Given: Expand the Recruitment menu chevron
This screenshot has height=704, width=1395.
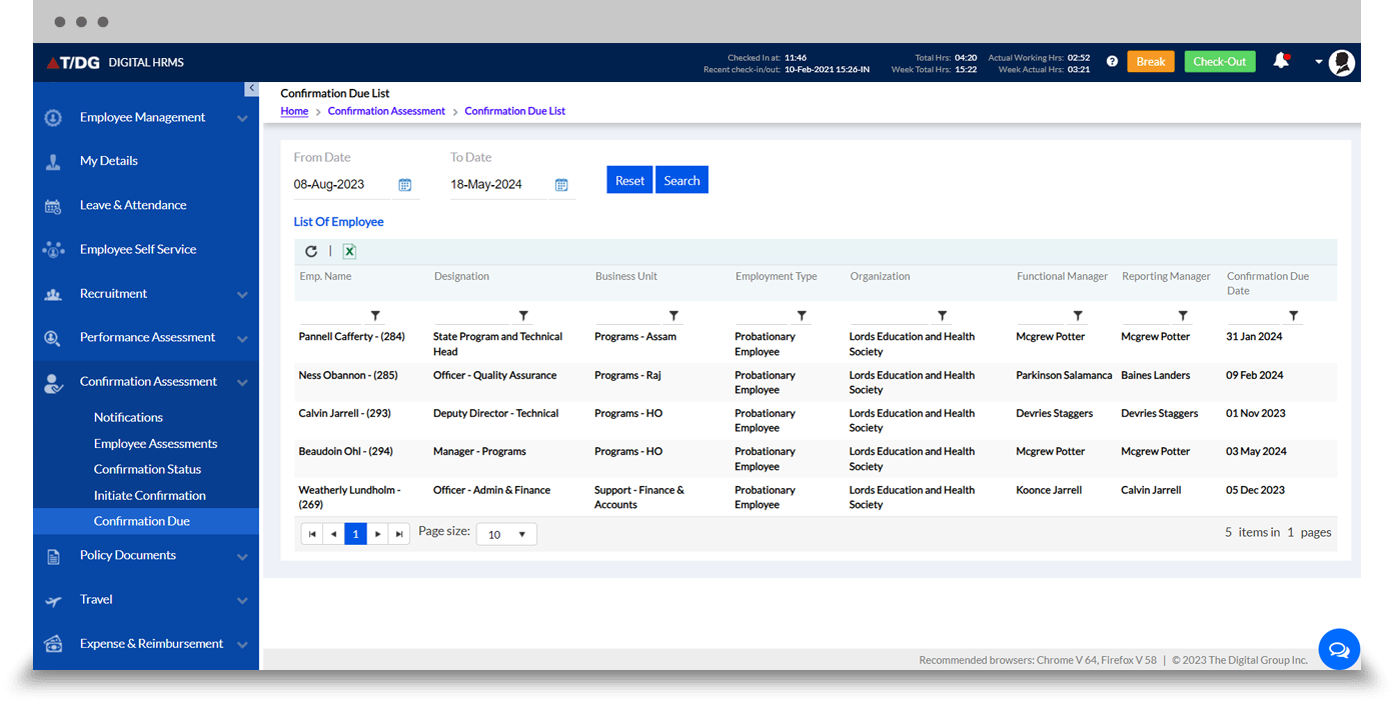Looking at the screenshot, I should [x=242, y=295].
